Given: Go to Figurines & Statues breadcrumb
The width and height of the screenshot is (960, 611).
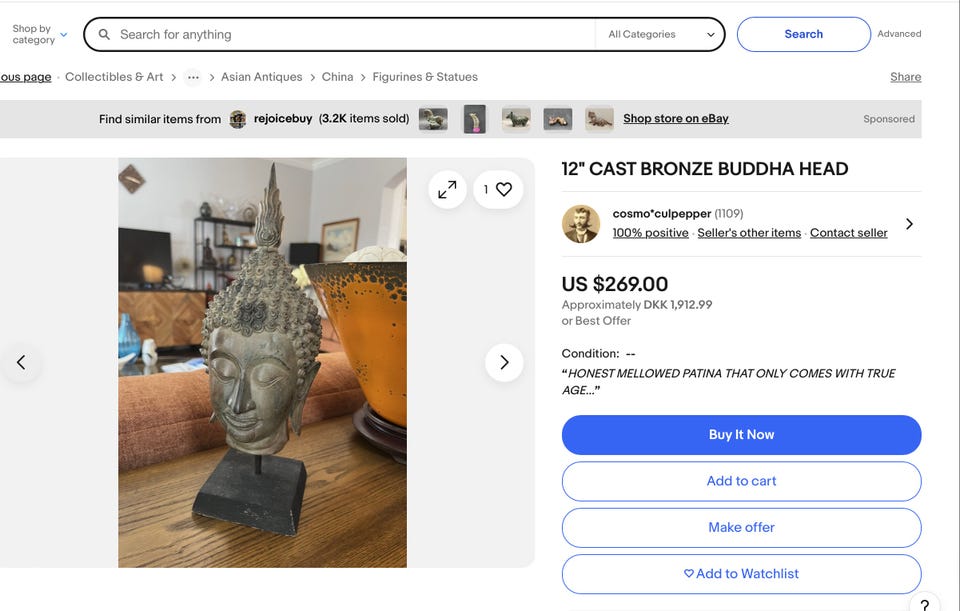Looking at the screenshot, I should [425, 77].
